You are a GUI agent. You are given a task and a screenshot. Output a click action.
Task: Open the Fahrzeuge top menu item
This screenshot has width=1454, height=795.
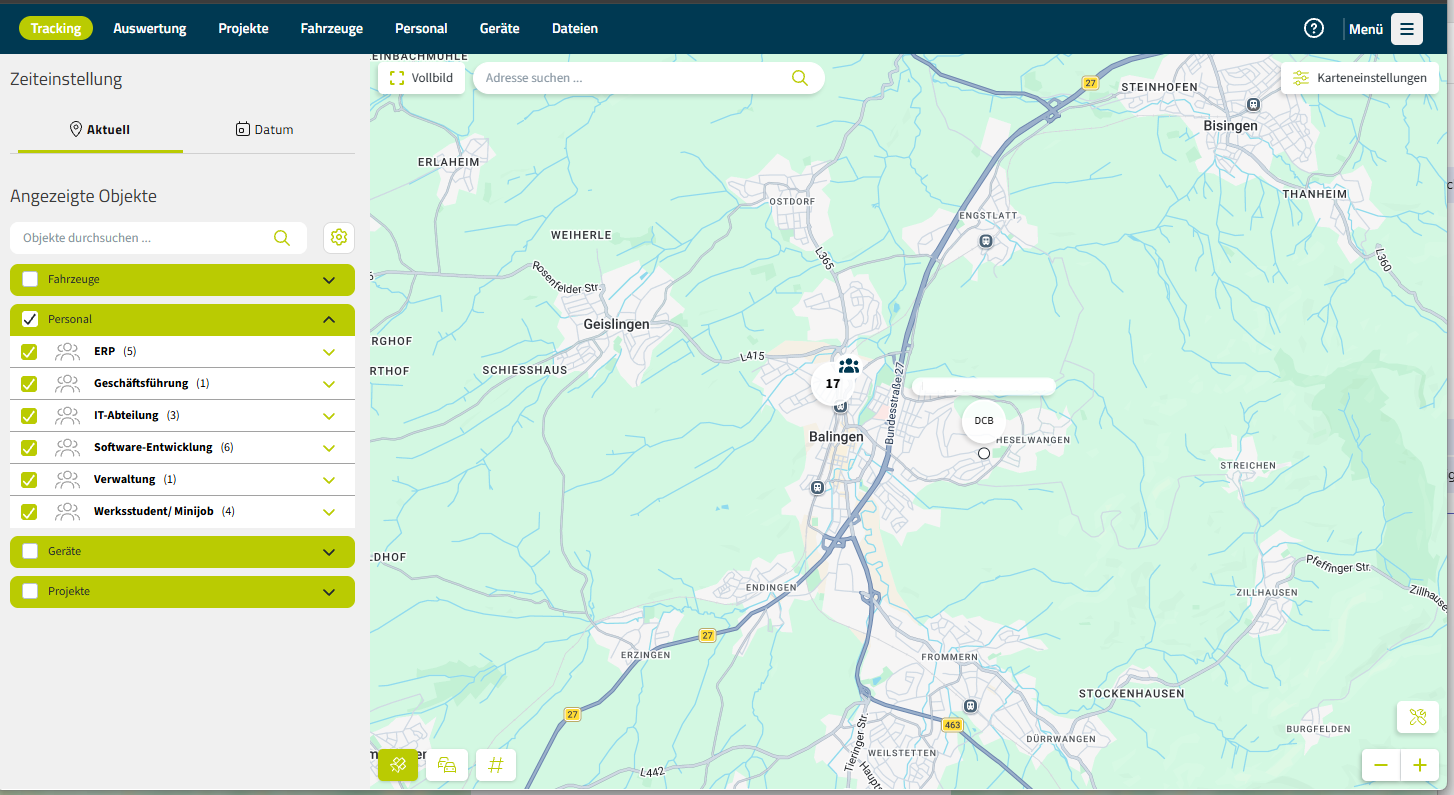pos(332,28)
